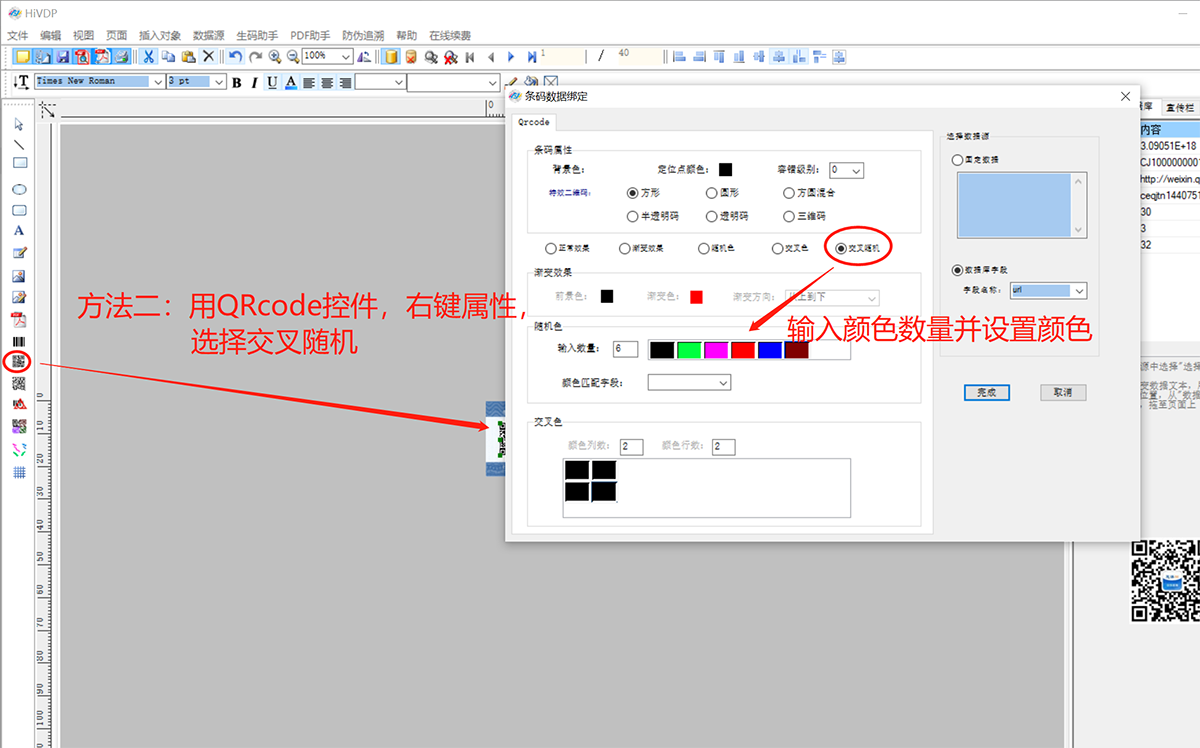1200x748 pixels.
Task: Select the ellipse shape tool
Action: pos(19,189)
